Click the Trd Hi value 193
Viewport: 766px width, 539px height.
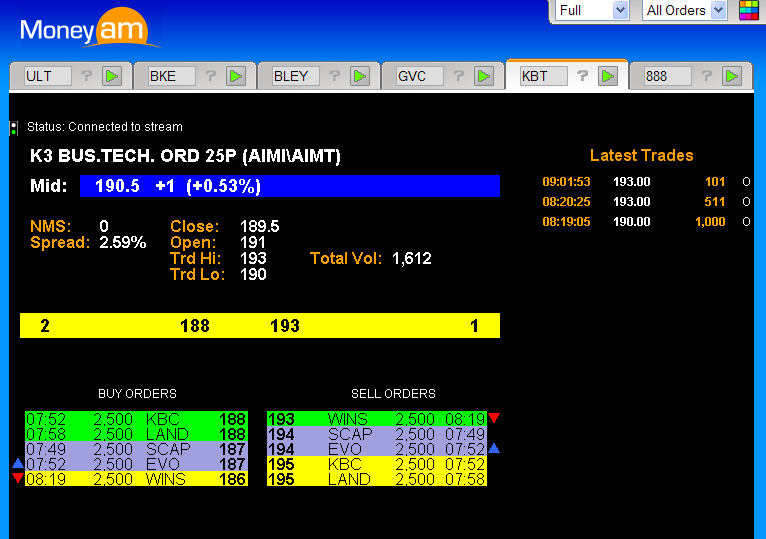[253, 259]
